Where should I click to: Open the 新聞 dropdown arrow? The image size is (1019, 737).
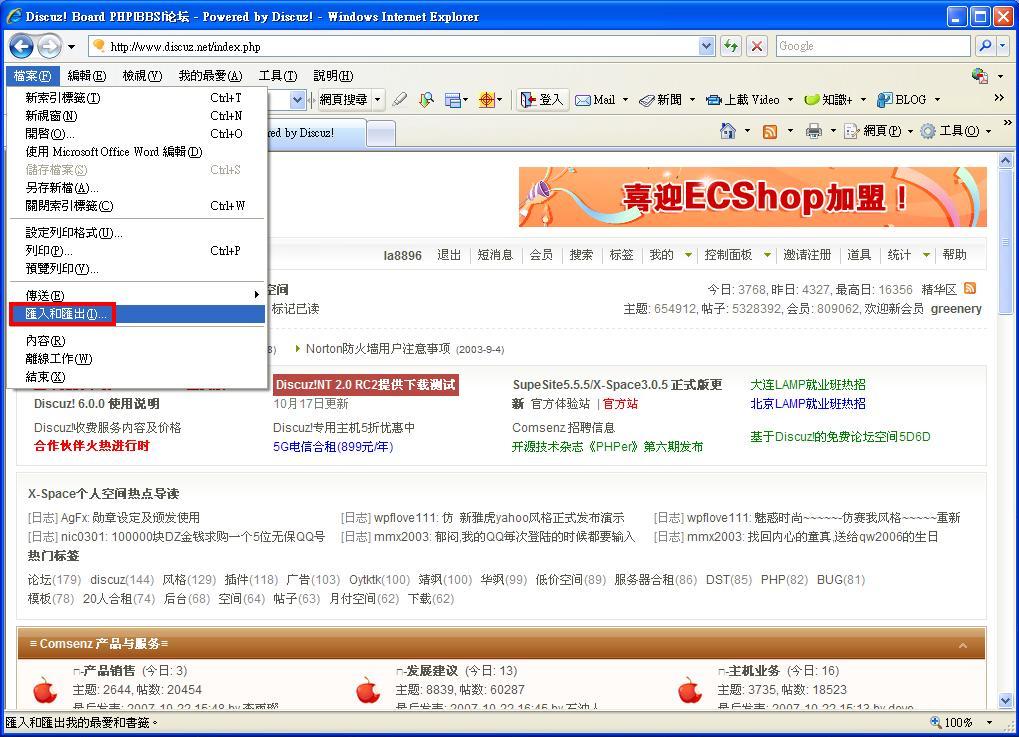692,99
